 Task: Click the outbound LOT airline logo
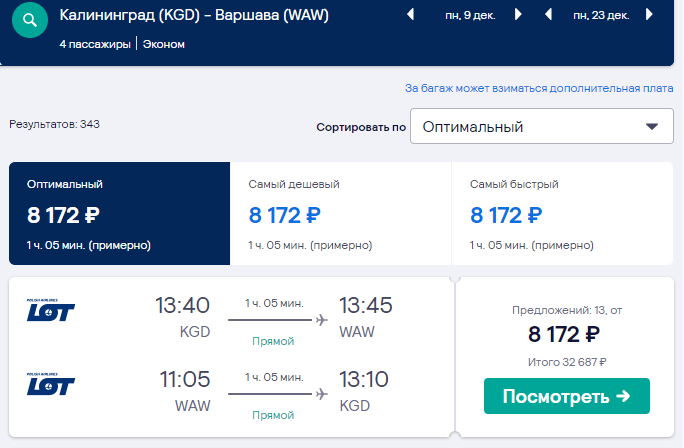coord(51,310)
